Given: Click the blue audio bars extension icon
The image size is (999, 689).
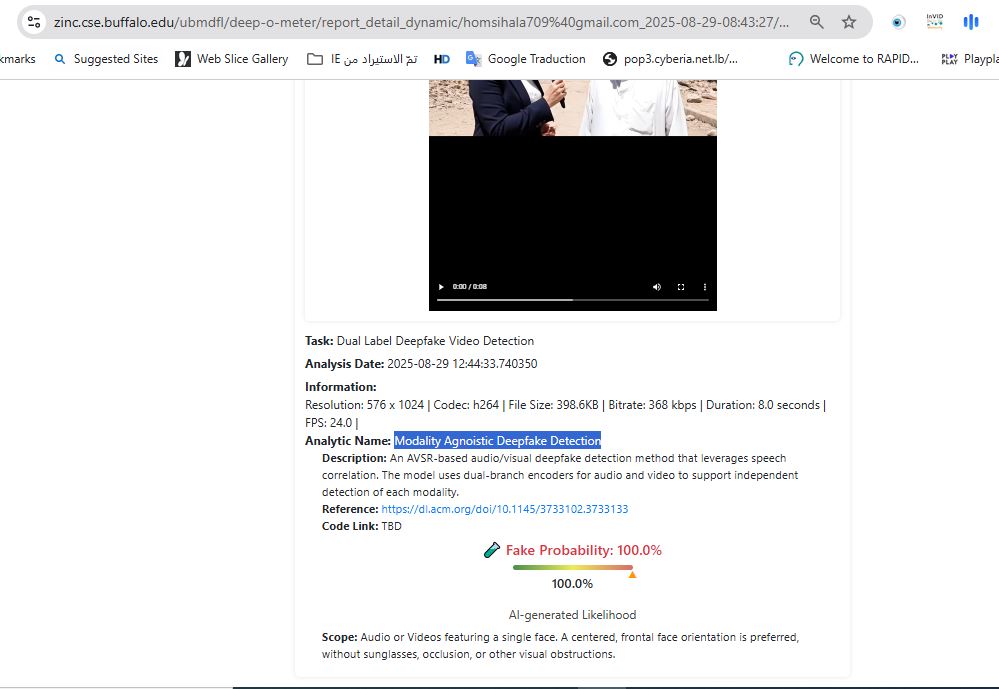Looking at the screenshot, I should click(x=970, y=22).
